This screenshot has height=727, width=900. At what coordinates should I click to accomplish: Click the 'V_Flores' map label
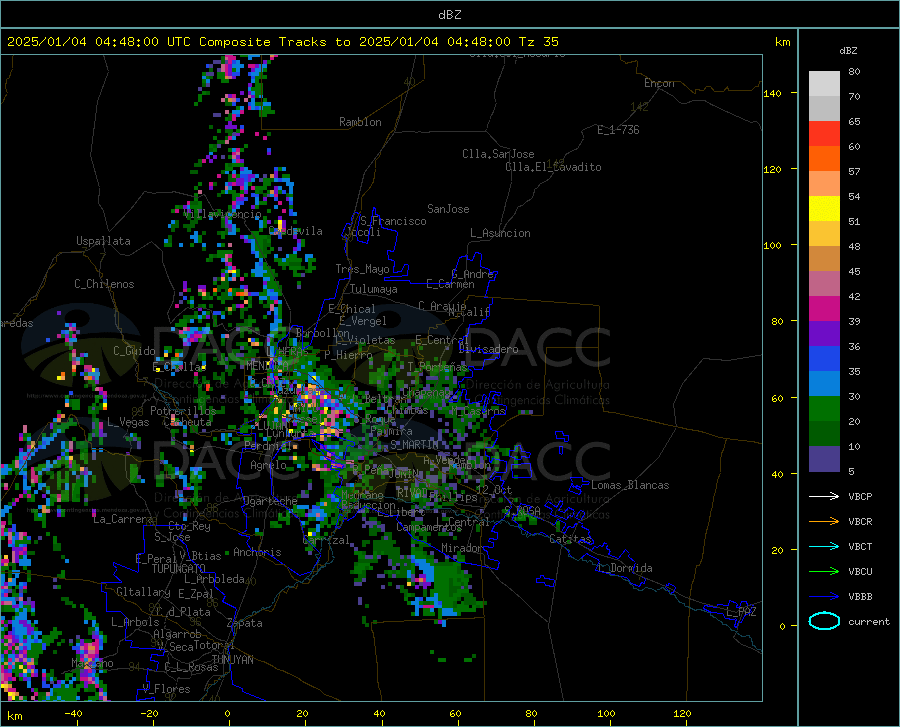166,689
